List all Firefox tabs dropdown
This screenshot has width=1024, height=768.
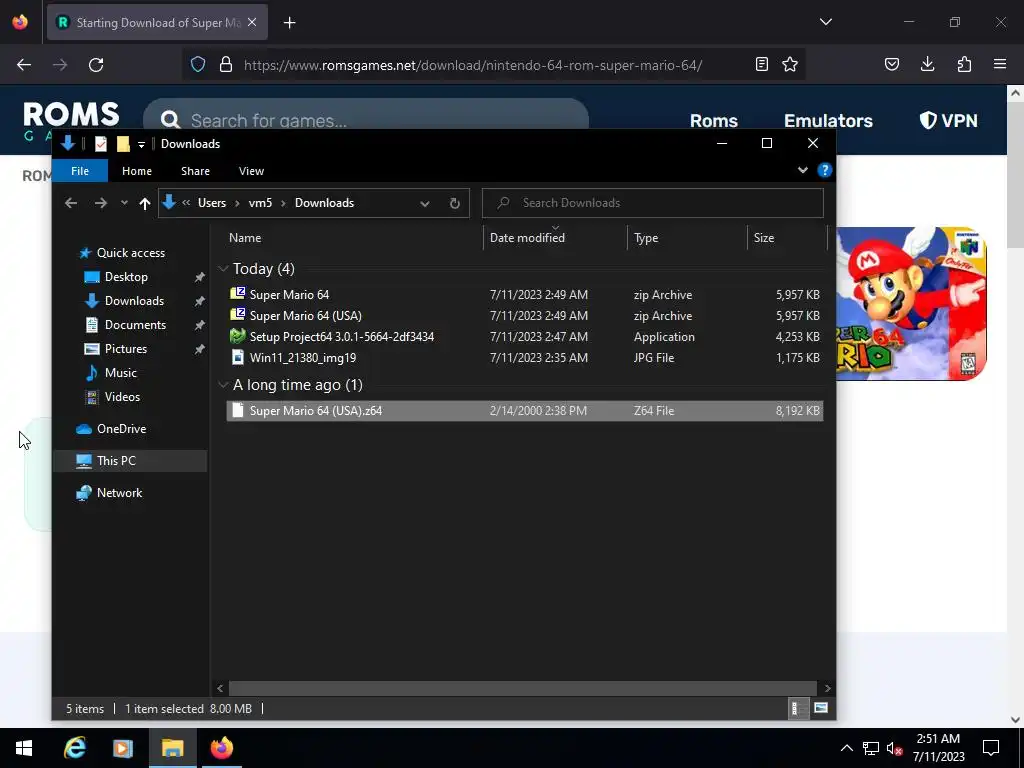click(826, 22)
